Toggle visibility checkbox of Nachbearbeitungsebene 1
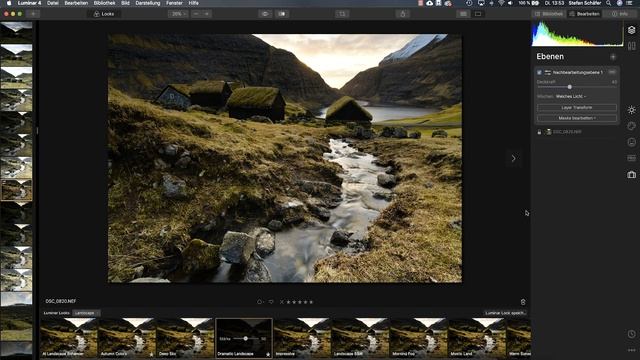Screen dimensions: 640x360 (539, 72)
